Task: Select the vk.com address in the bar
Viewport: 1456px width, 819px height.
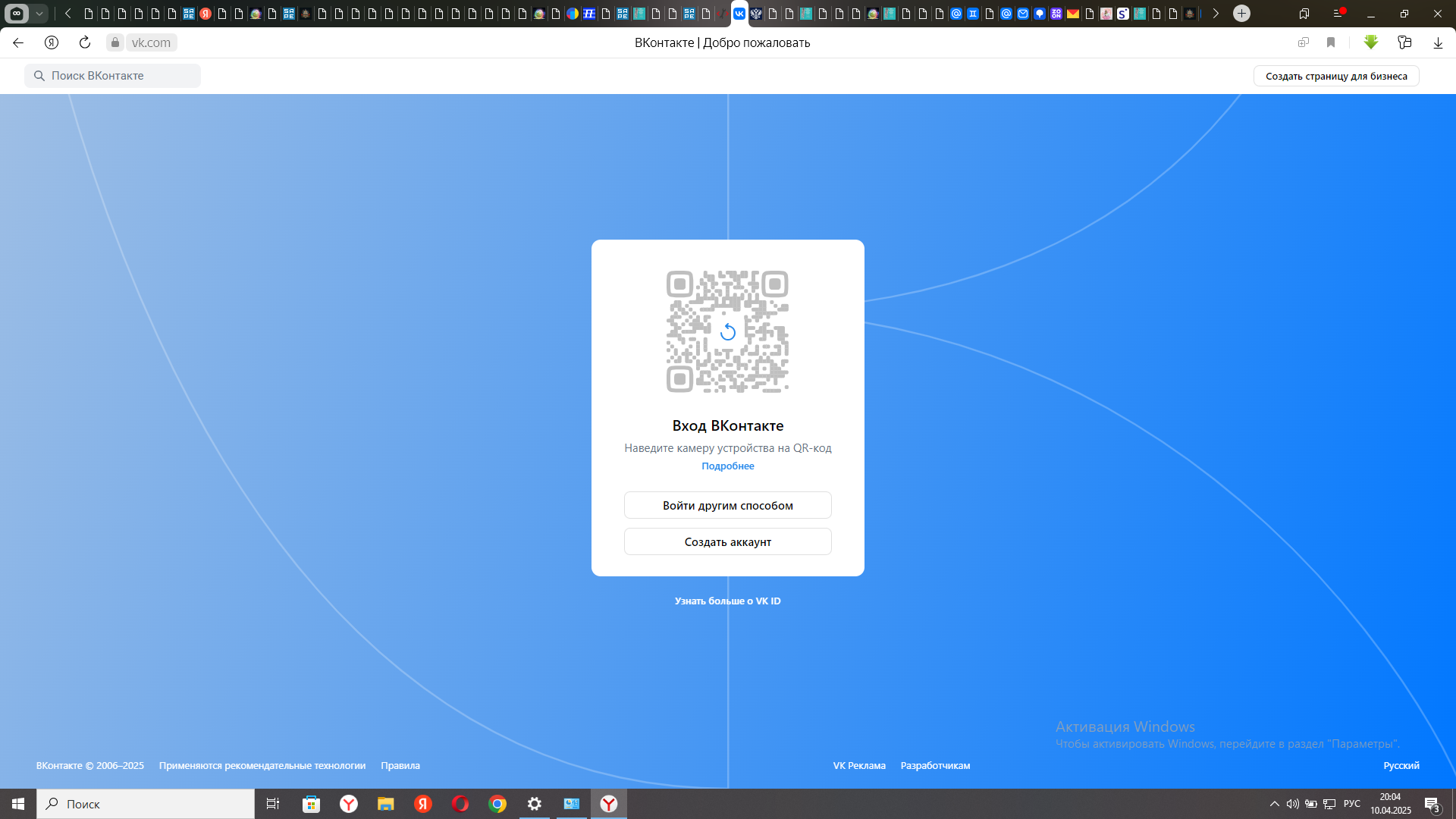Action: click(x=151, y=42)
